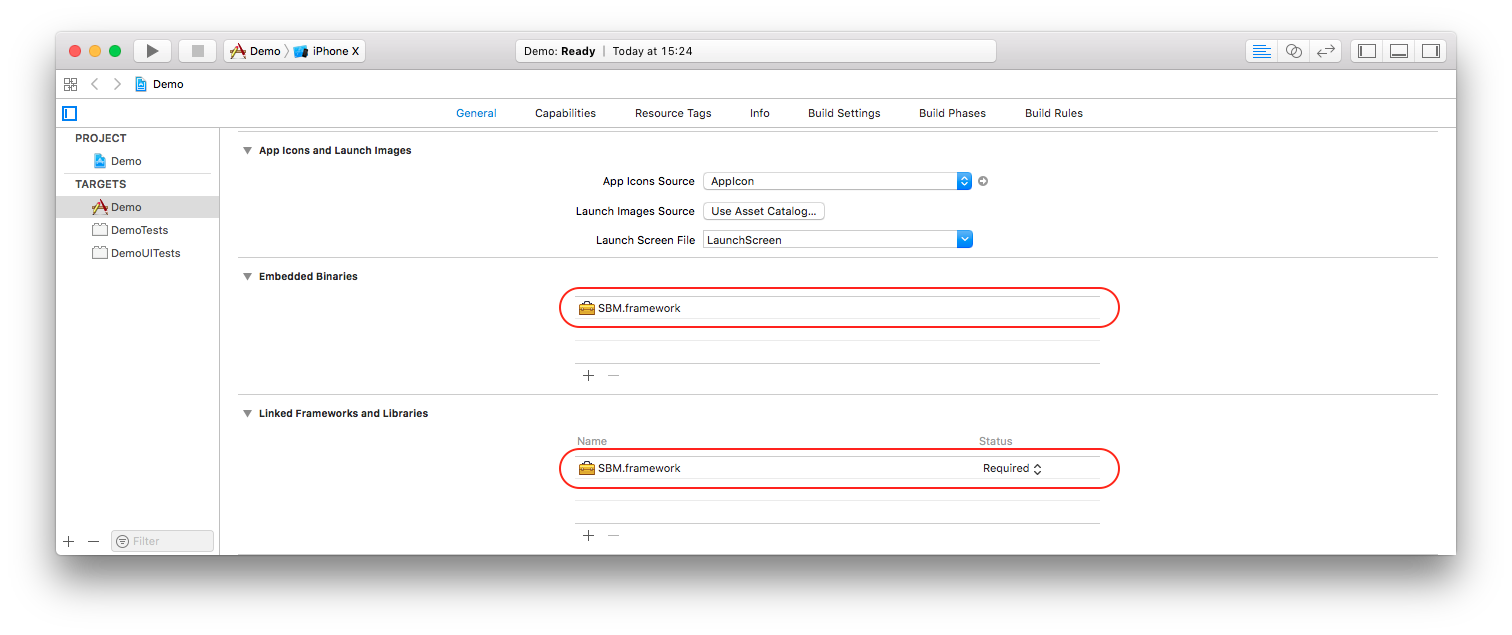
Task: Collapse App Icons and Launch Images section
Action: pyautogui.click(x=247, y=151)
